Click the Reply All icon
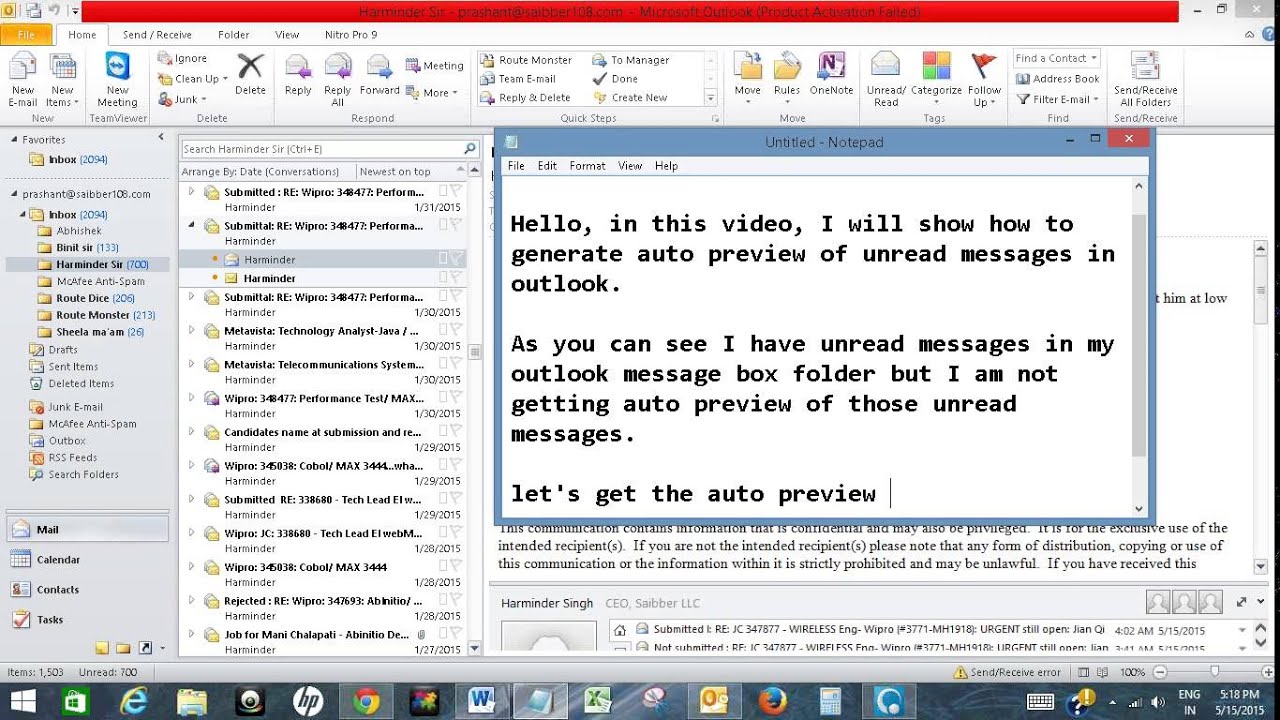Image resolution: width=1280 pixels, height=720 pixels. pos(337,80)
